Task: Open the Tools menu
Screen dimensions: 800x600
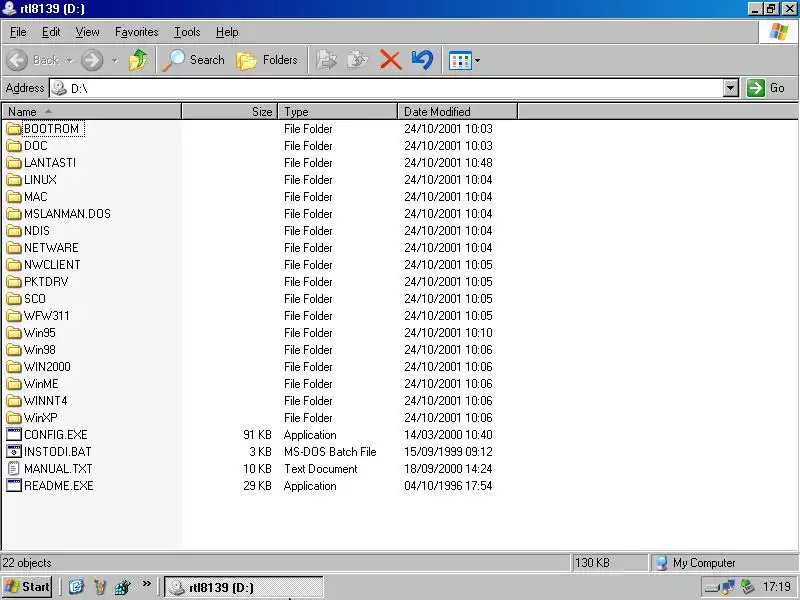Action: pos(187,32)
